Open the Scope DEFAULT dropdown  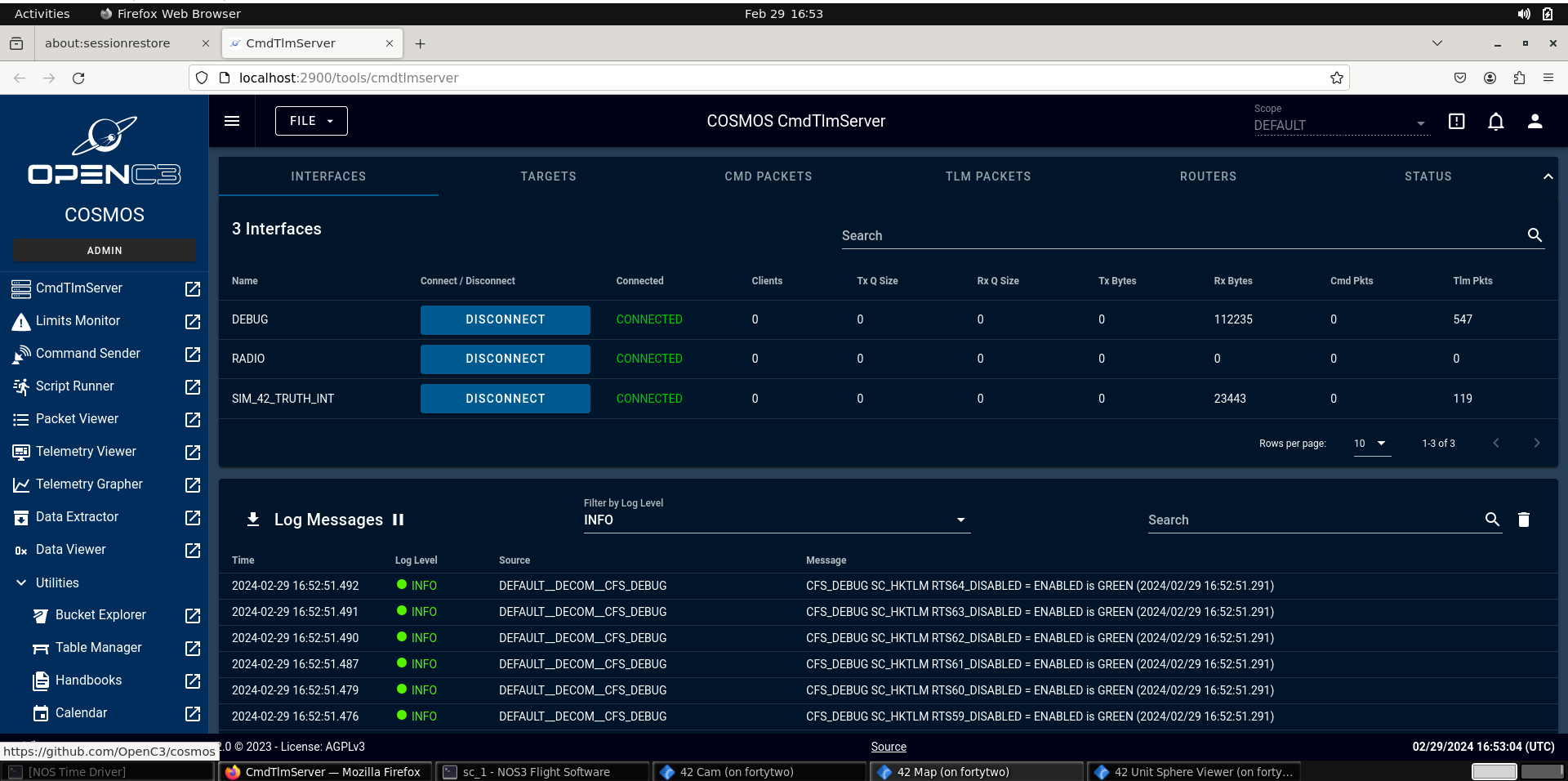tap(1340, 119)
